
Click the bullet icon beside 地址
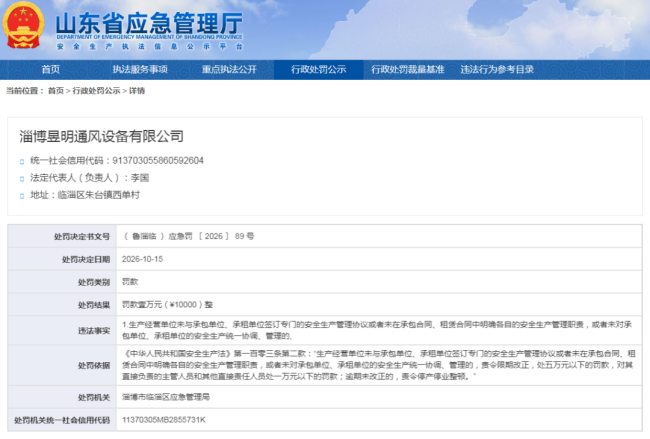pyautogui.click(x=22, y=196)
